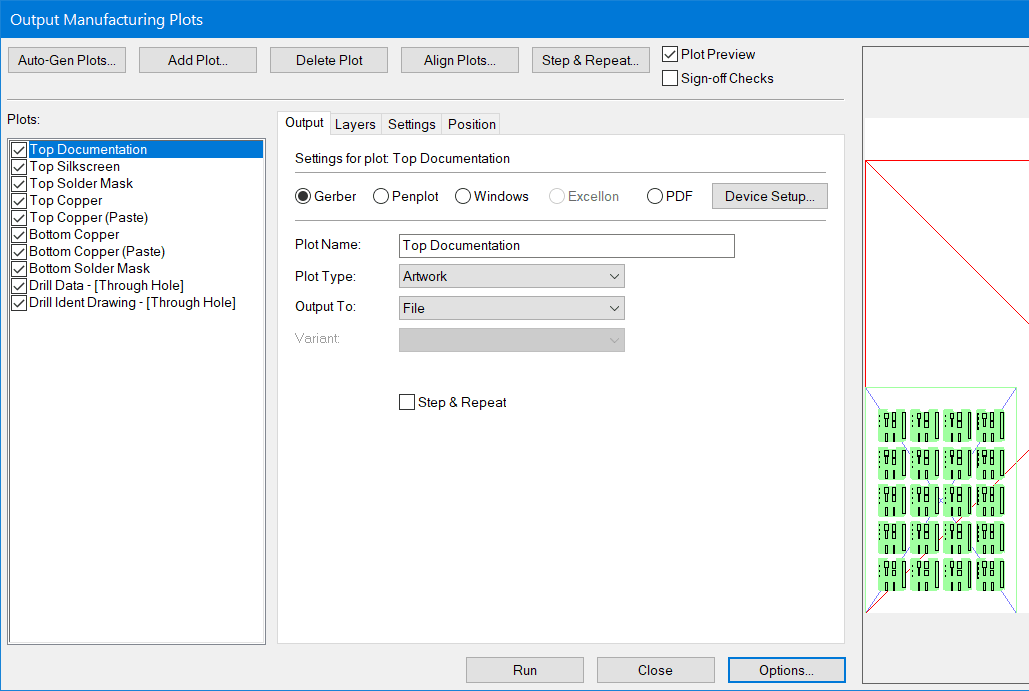Uncheck the Top Copper plot checkbox
Screen dimensions: 1029x691
click(x=19, y=201)
